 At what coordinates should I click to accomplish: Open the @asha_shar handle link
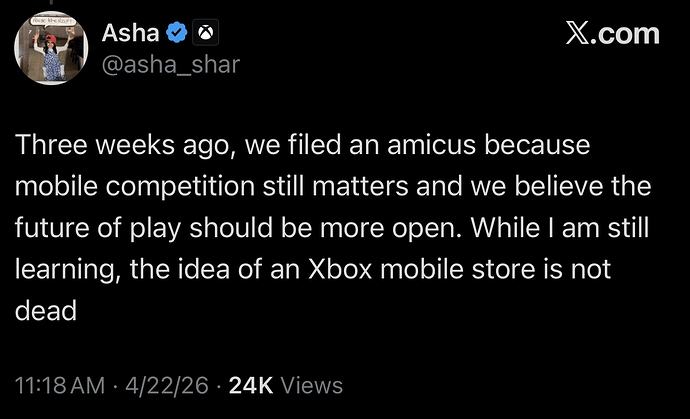(171, 64)
